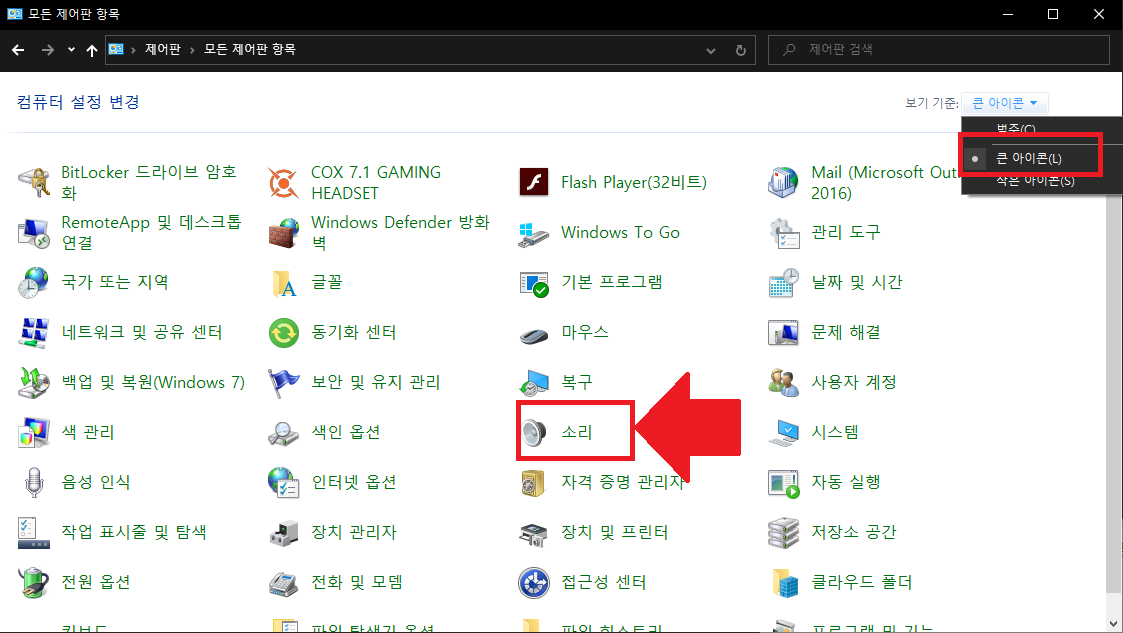Expand the address bar history dropdown
Viewport: 1123px width, 633px height.
pyautogui.click(x=710, y=50)
